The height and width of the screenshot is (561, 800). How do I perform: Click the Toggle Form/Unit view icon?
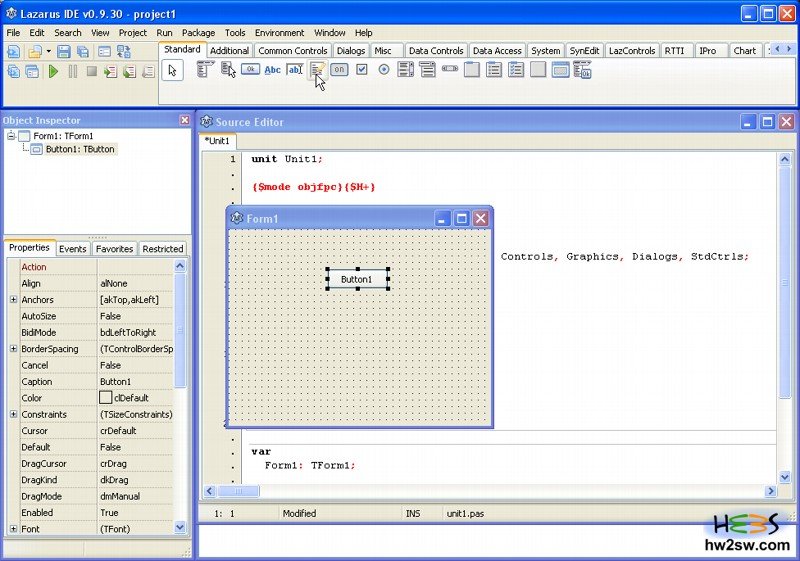(124, 52)
